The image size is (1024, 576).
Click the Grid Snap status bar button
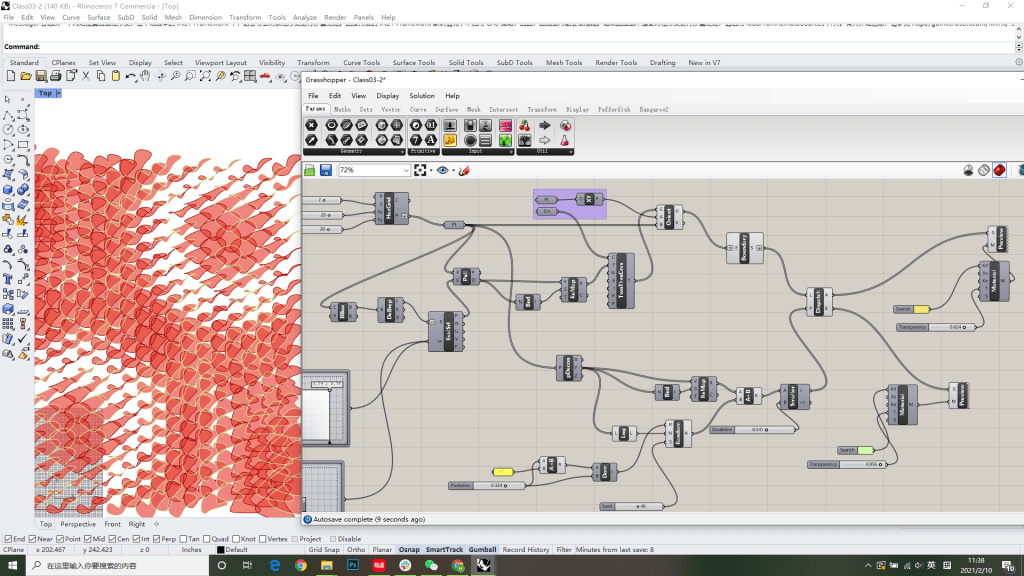point(323,549)
